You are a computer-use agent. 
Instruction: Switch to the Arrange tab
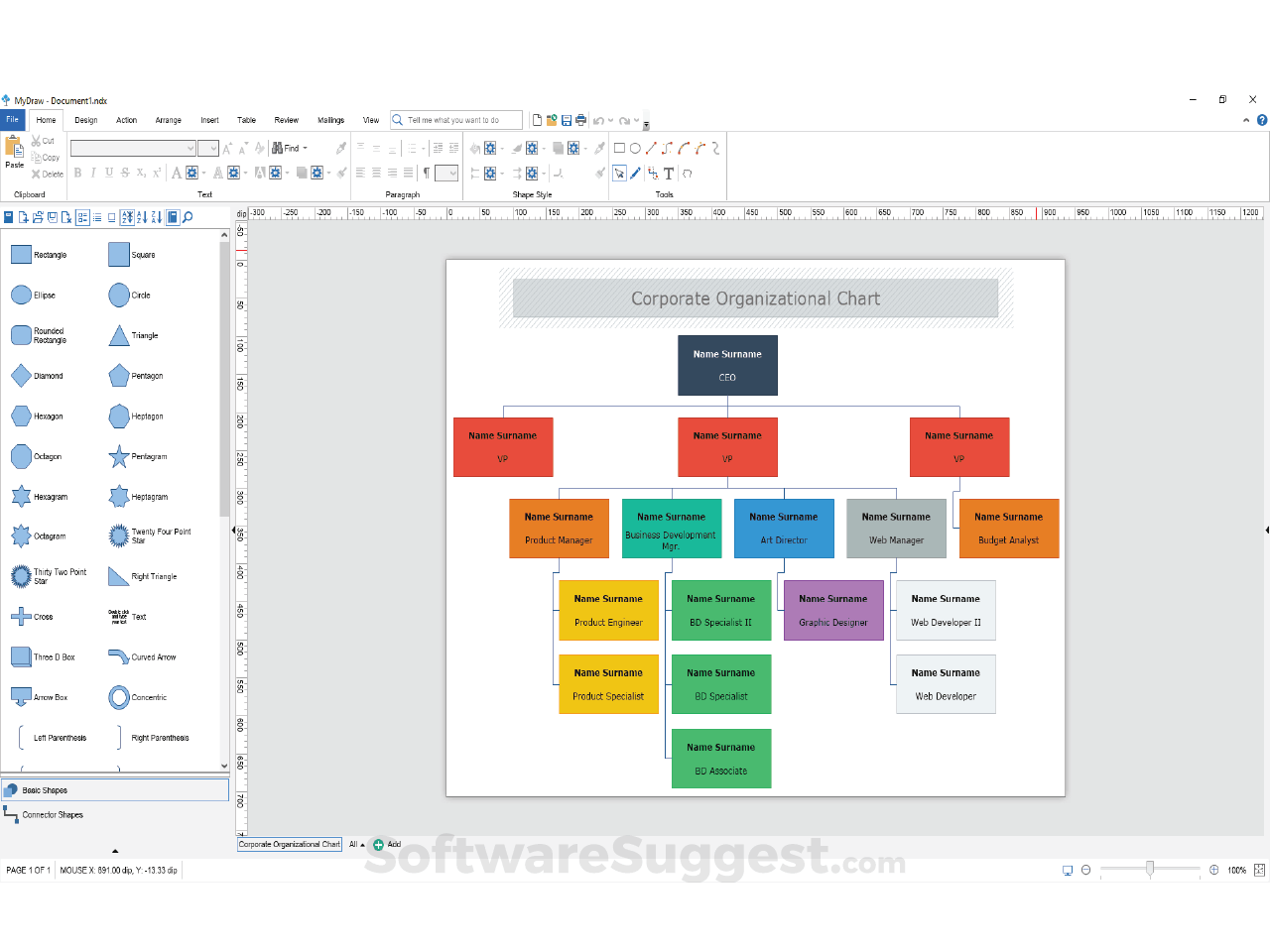[169, 120]
